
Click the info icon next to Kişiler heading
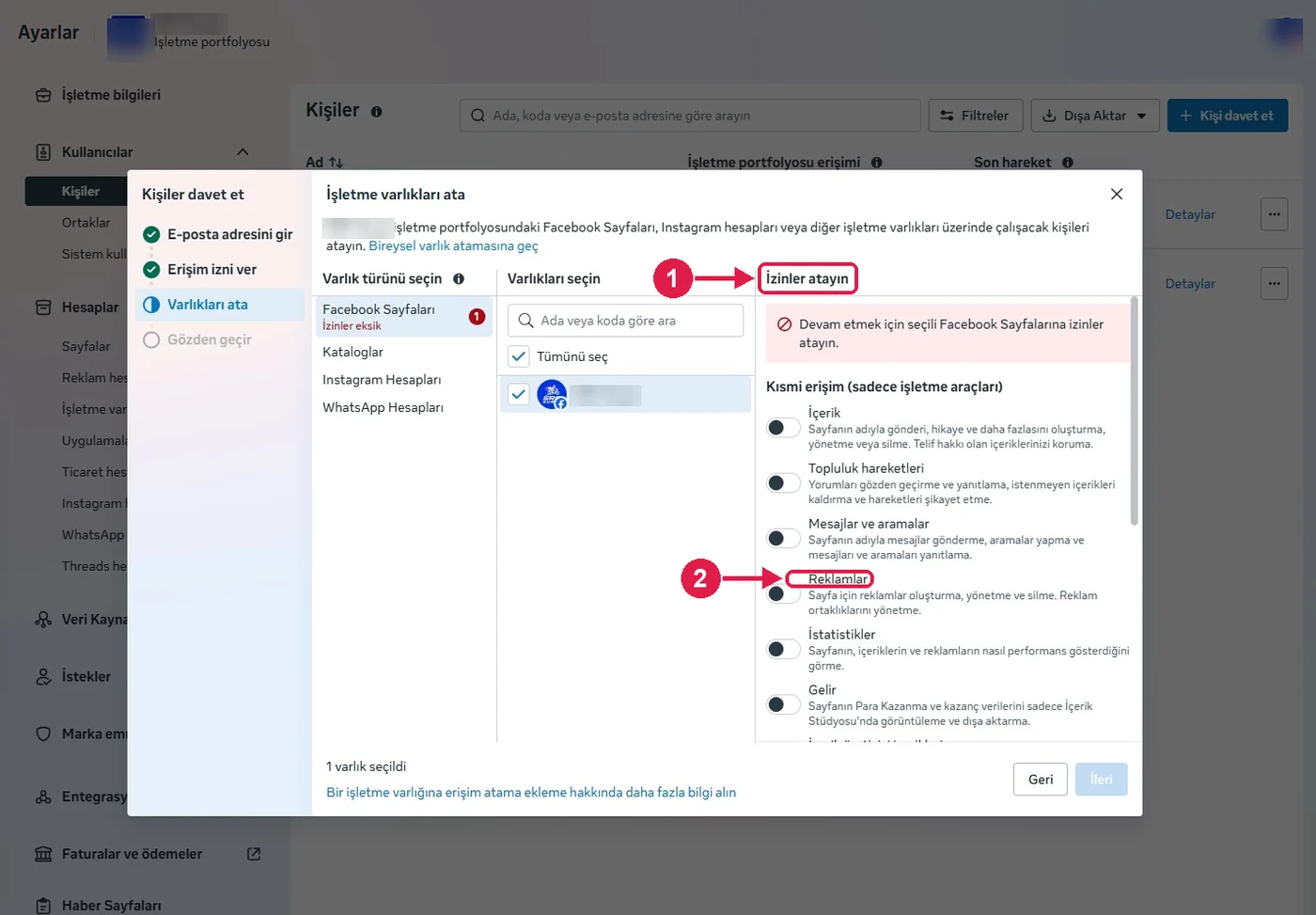click(x=376, y=112)
